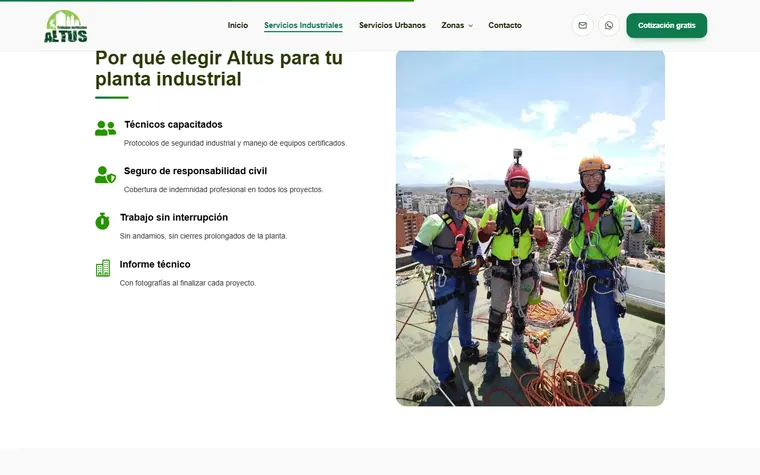Click the Técnicos capacitados title
This screenshot has height=475, width=760.
[173, 125]
